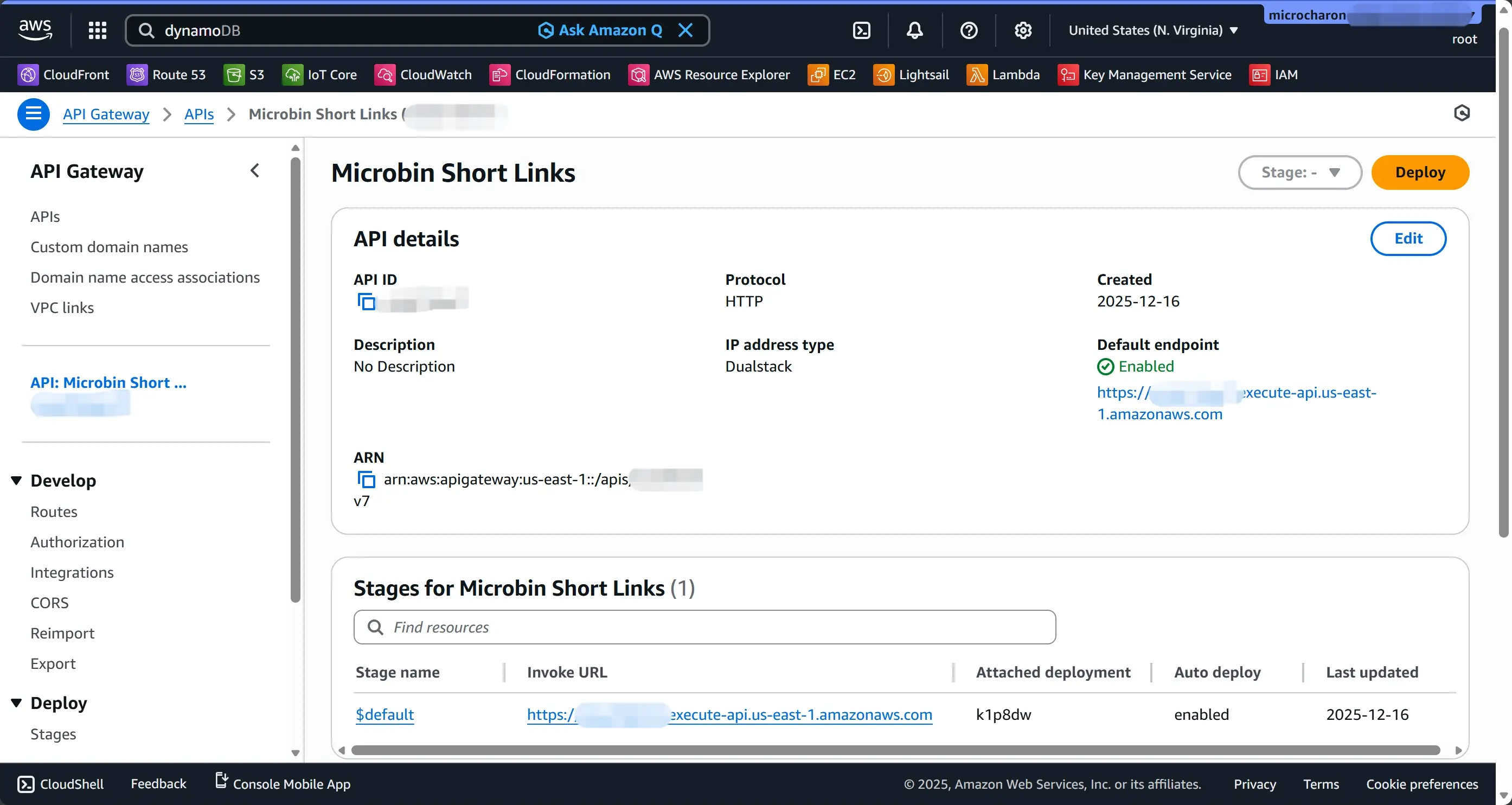Copy the API ID using copy icon
This screenshot has width=1512, height=805.
[366, 301]
